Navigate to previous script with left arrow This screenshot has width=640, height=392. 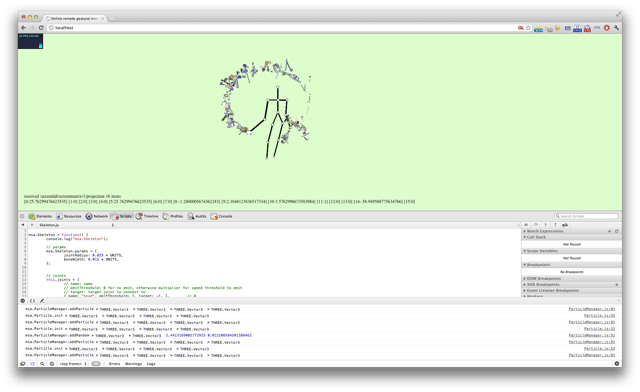click(x=23, y=225)
